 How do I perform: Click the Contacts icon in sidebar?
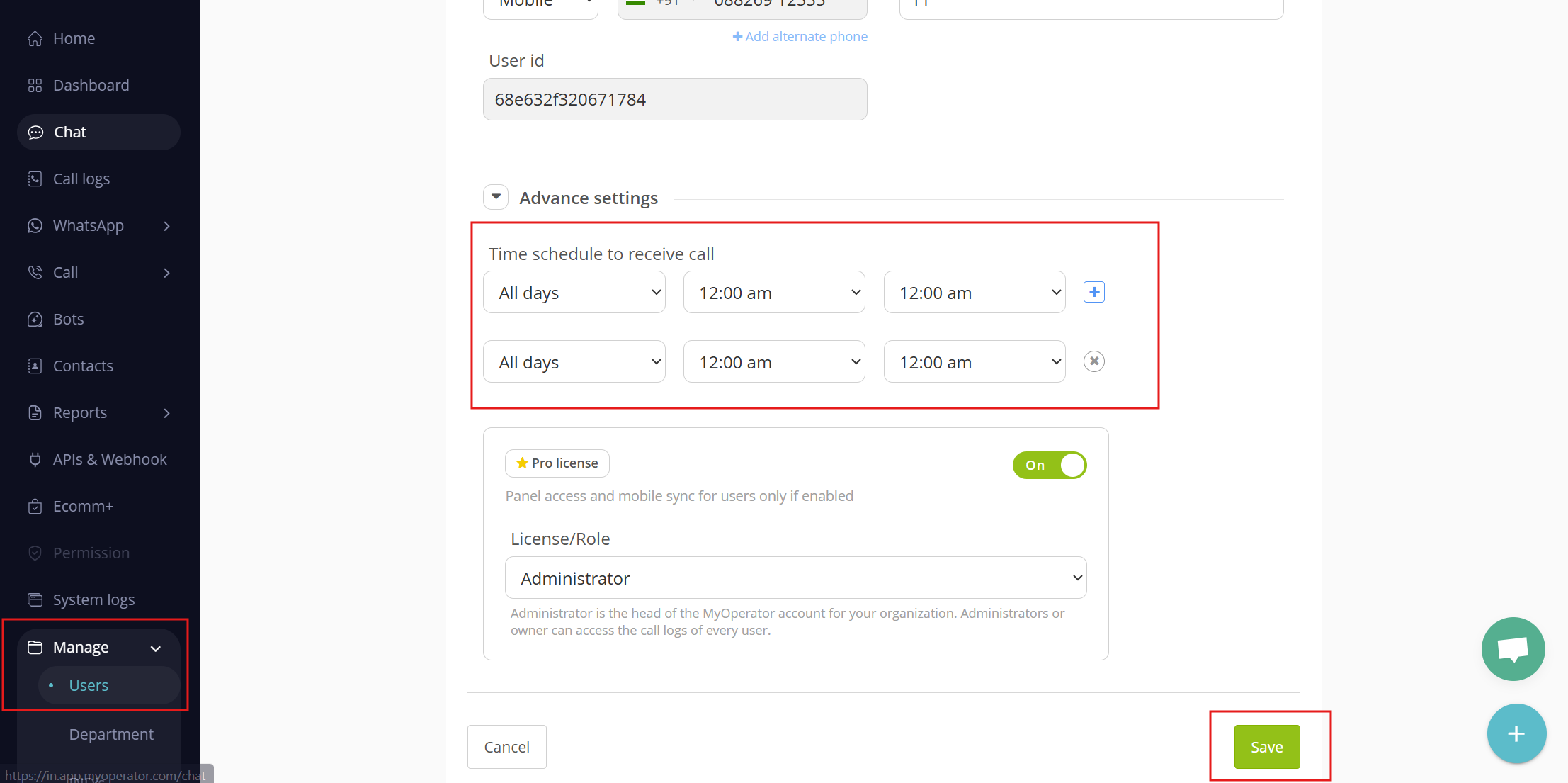coord(35,366)
